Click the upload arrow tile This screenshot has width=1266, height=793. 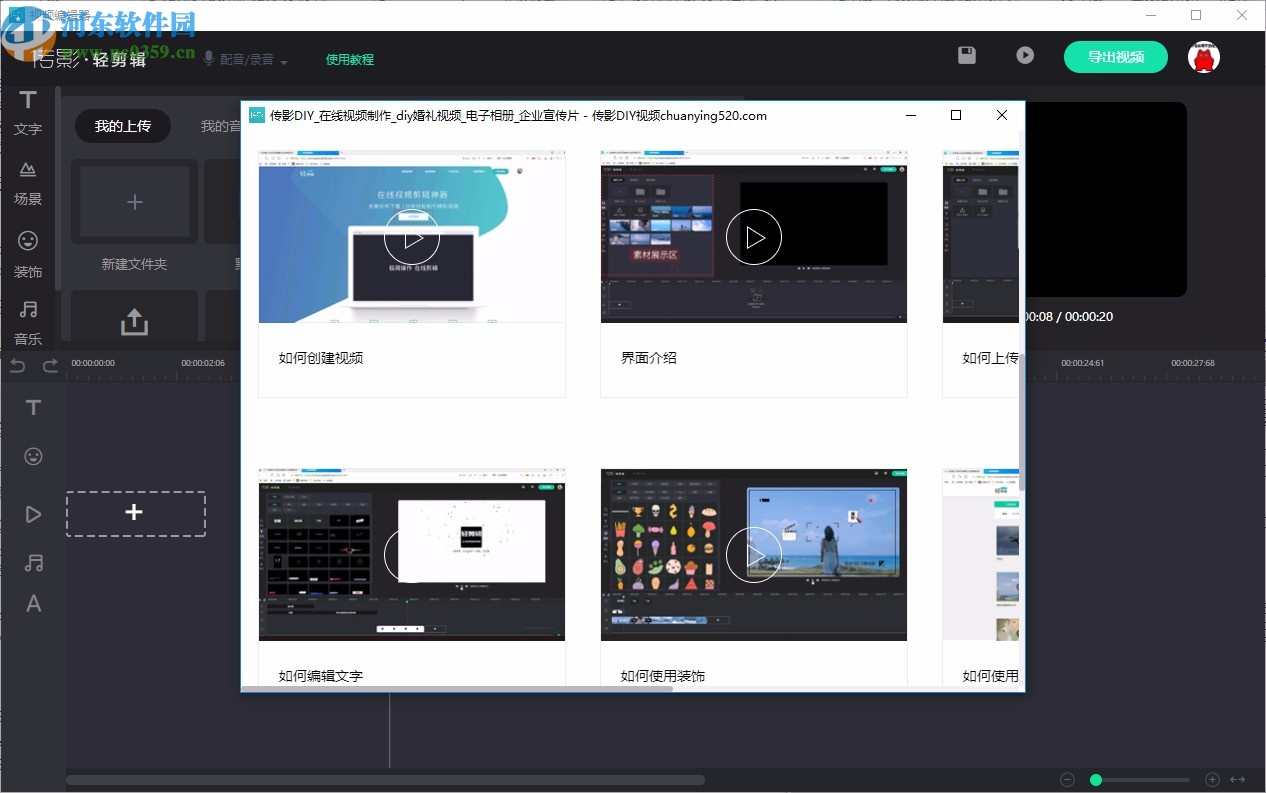(x=134, y=320)
